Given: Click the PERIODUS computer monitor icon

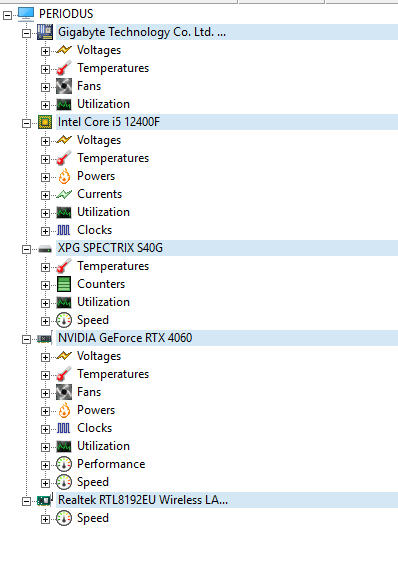Looking at the screenshot, I should [26, 14].
